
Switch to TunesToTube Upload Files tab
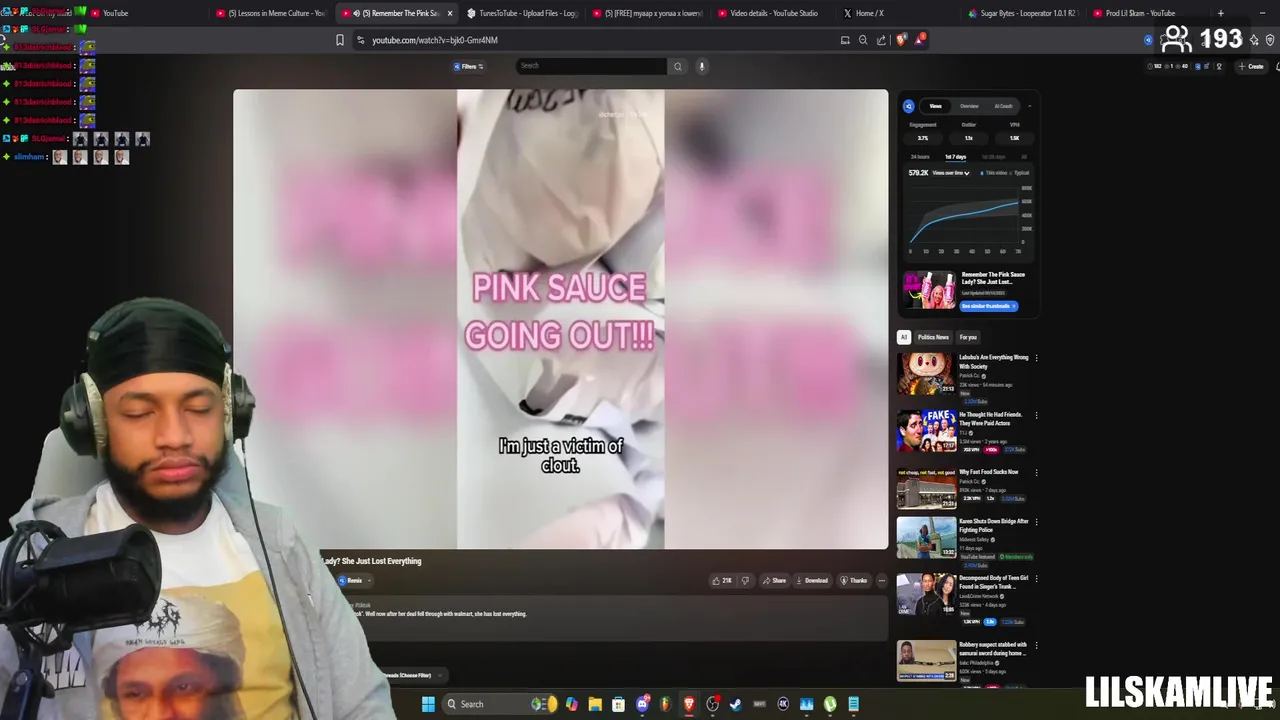(x=521, y=13)
